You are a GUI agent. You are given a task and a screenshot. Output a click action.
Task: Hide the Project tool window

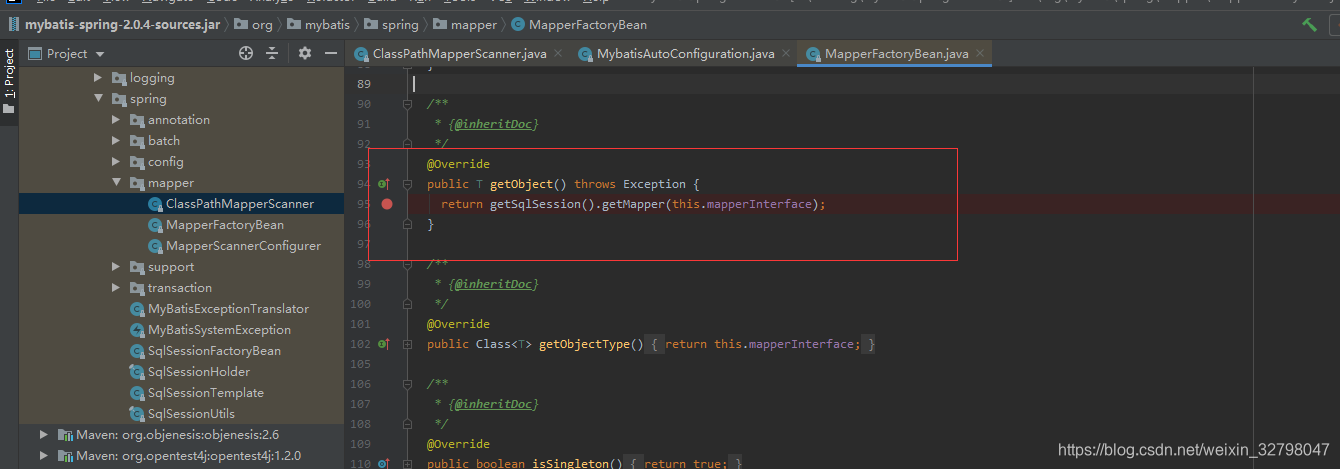click(x=329, y=53)
